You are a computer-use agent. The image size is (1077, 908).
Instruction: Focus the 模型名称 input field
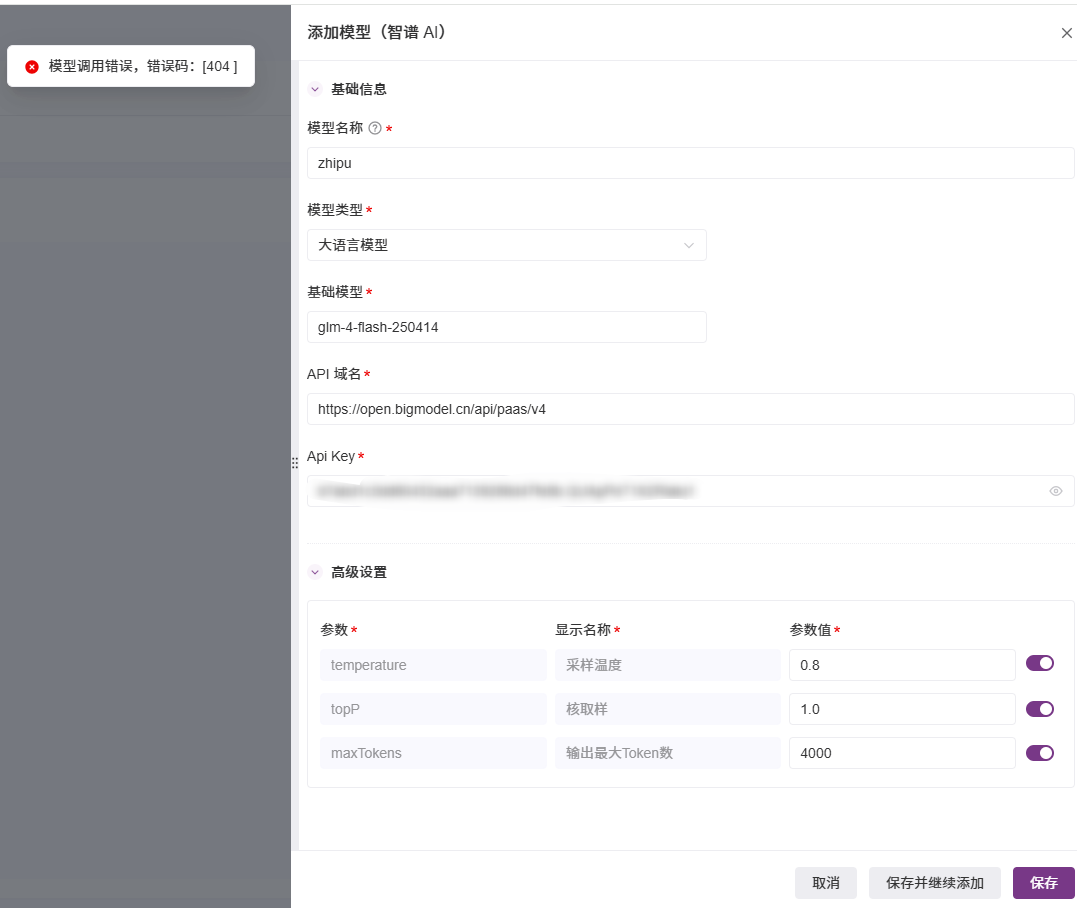(690, 163)
